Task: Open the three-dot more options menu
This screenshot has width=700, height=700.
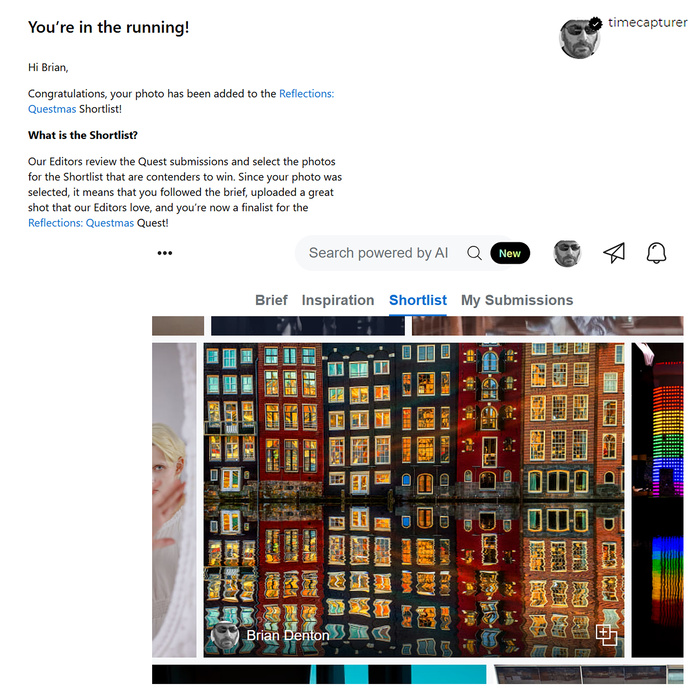Action: click(x=165, y=253)
